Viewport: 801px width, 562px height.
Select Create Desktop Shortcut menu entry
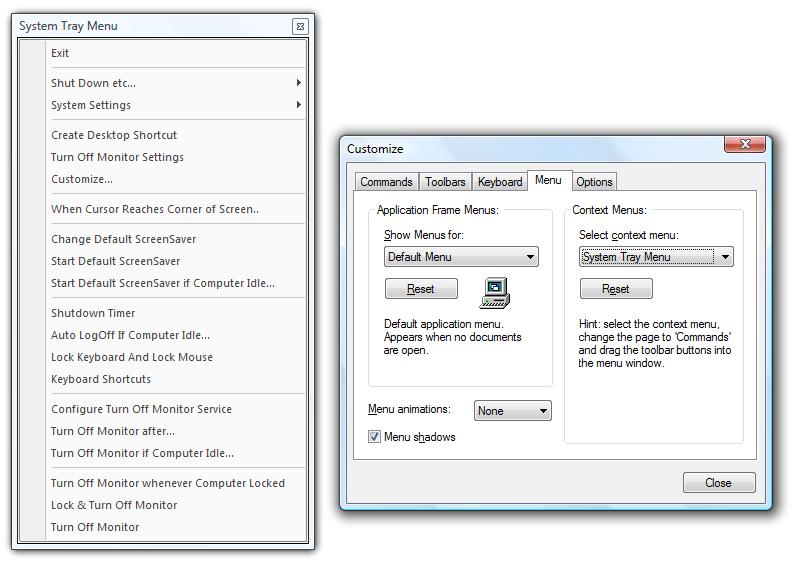tap(114, 135)
